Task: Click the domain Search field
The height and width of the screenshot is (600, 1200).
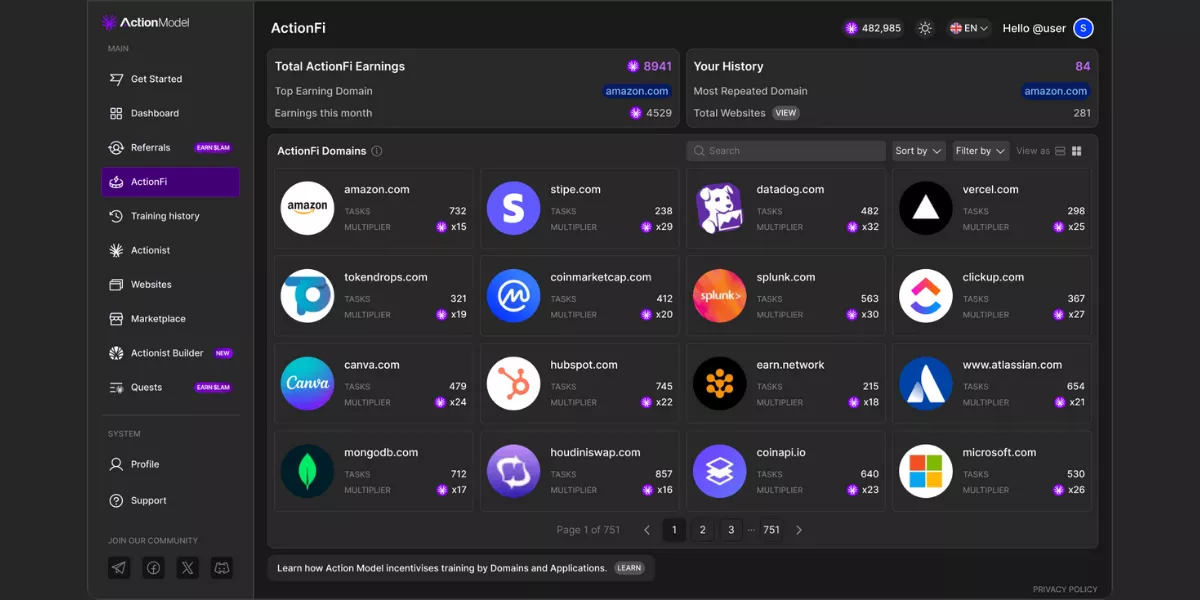Action: 786,151
